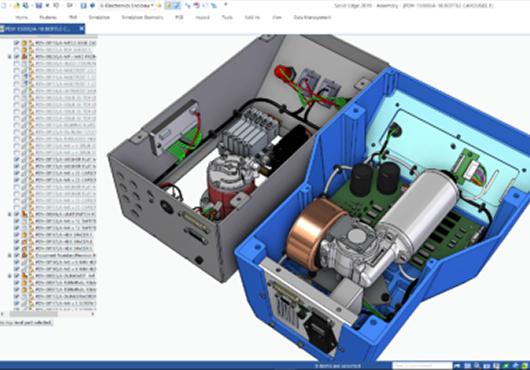The width and height of the screenshot is (530, 370).
Task: Select the copper cylinder part in the 3D model
Action: 313,233
